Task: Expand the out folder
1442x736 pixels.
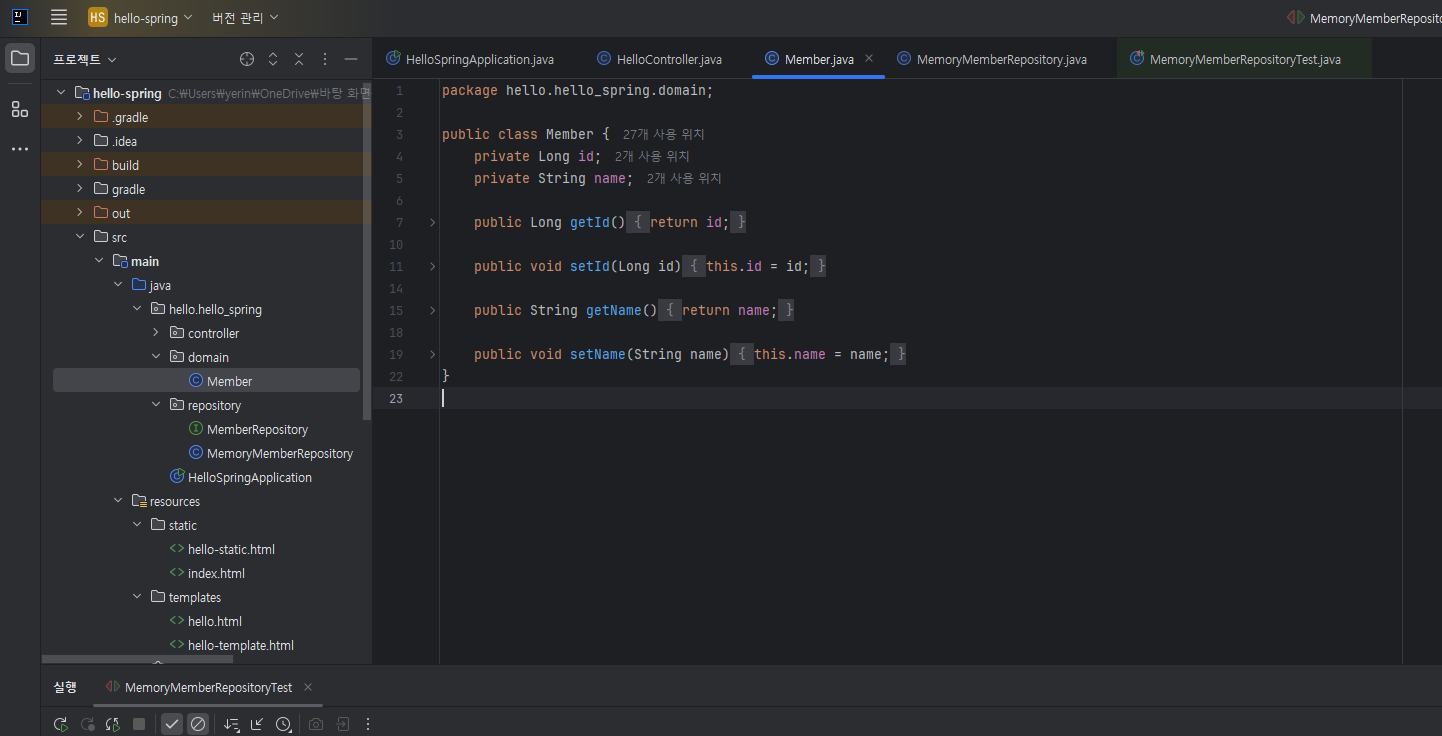Action: click(80, 213)
